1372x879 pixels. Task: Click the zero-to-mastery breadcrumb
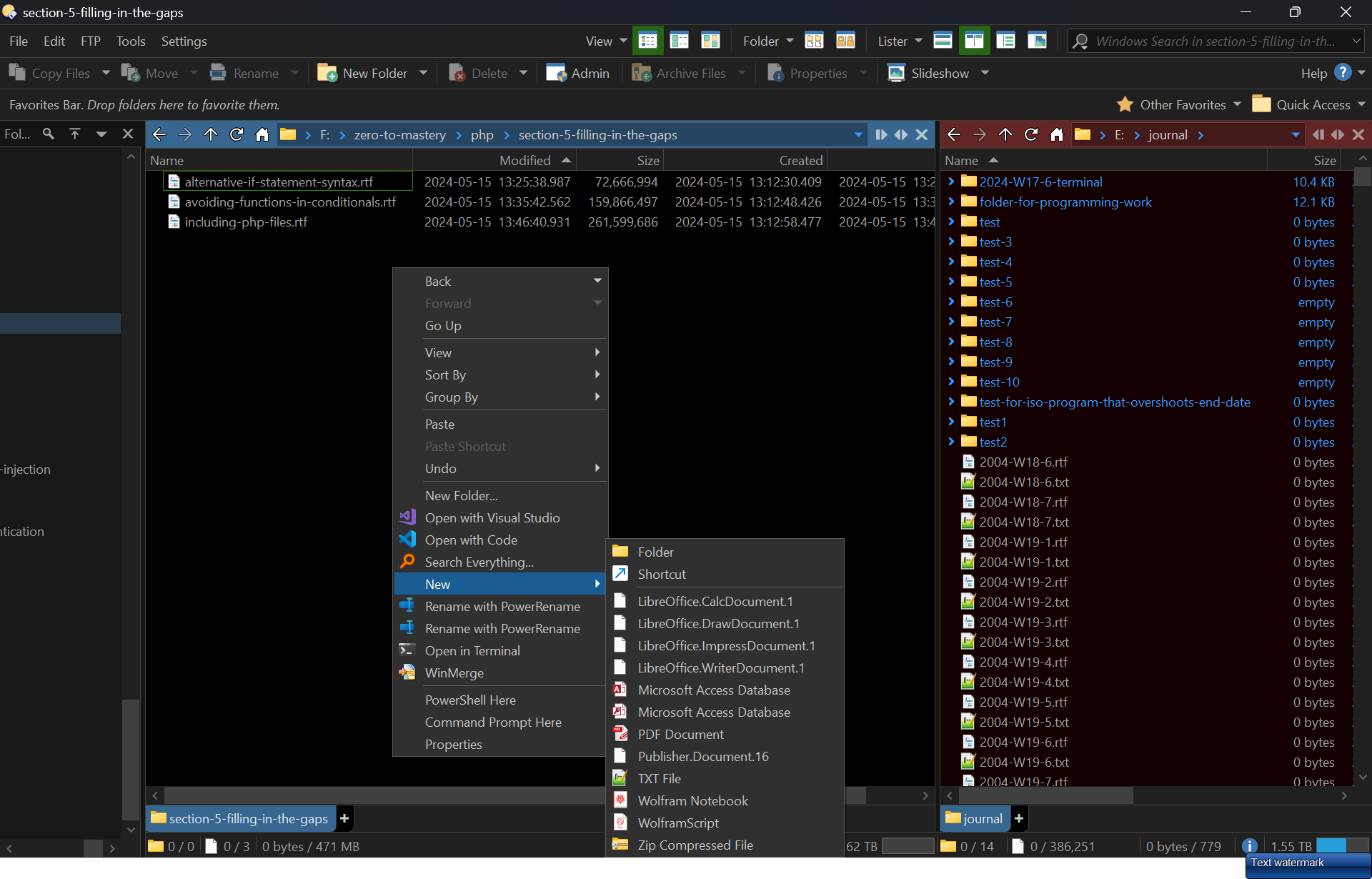(x=399, y=134)
